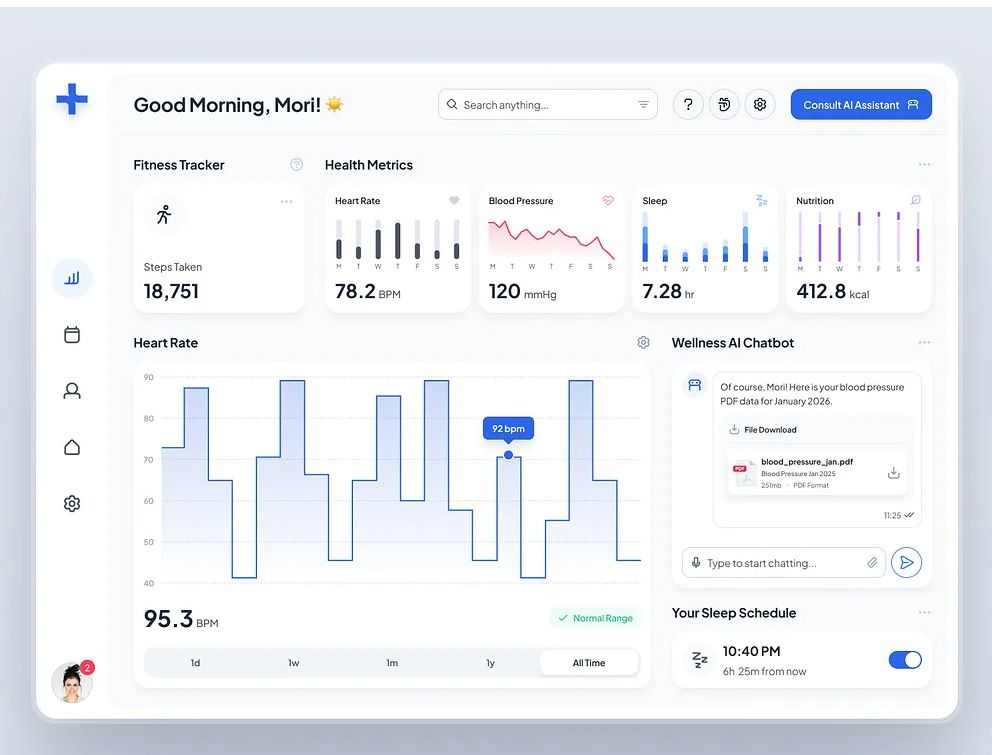Click the Search anything input field
Image resolution: width=992 pixels, height=755 pixels.
pos(540,105)
